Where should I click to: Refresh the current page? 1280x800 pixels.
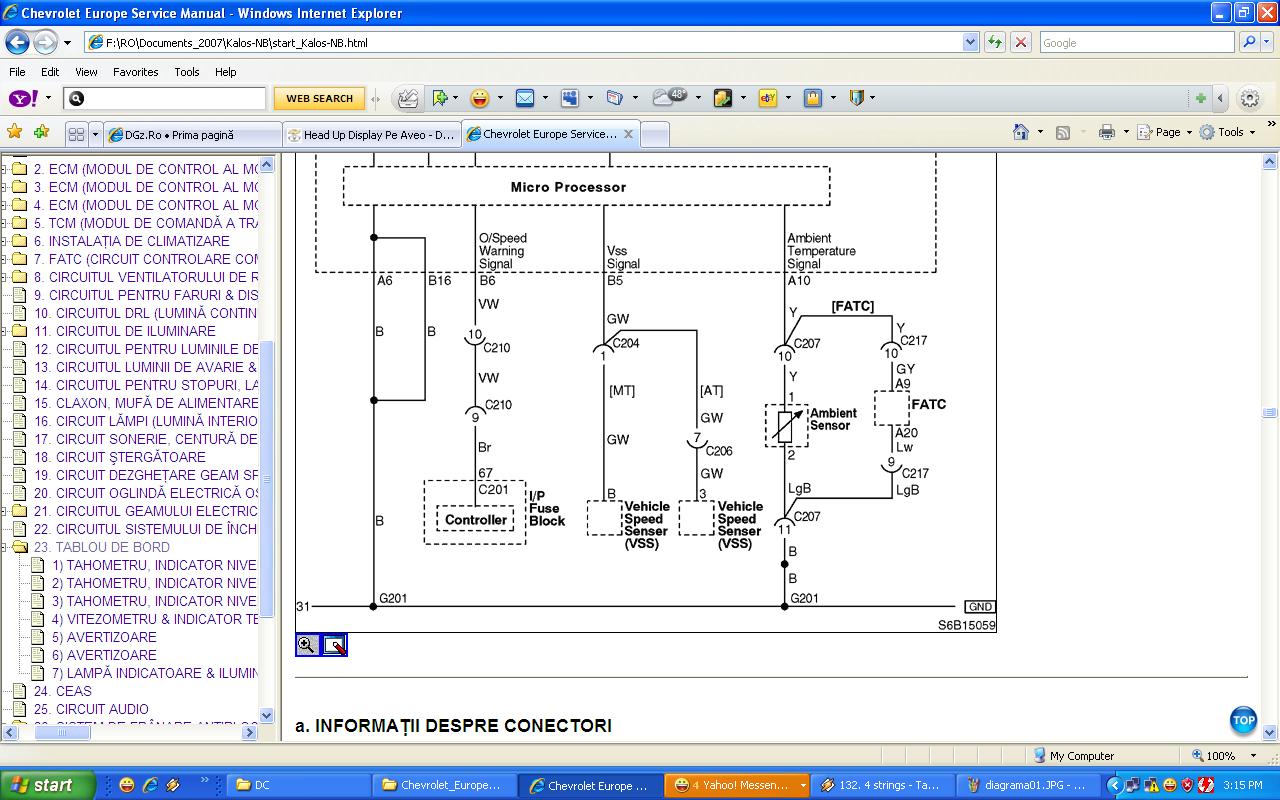point(995,42)
